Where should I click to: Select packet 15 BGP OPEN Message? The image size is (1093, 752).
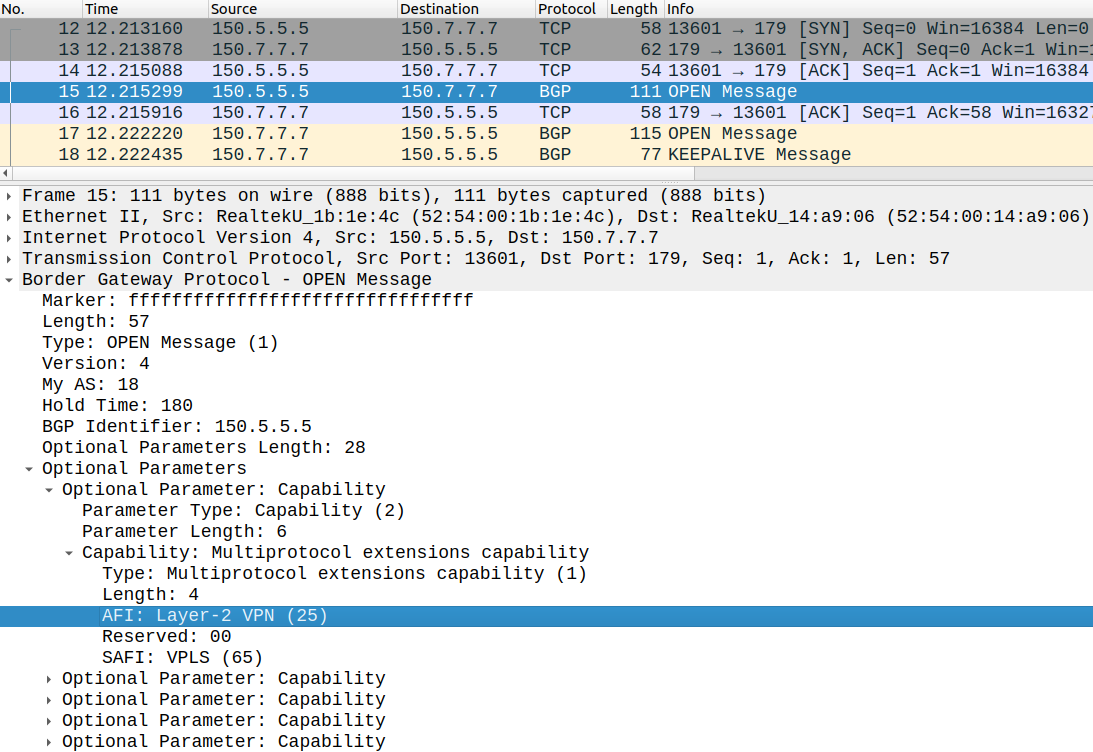(x=546, y=91)
